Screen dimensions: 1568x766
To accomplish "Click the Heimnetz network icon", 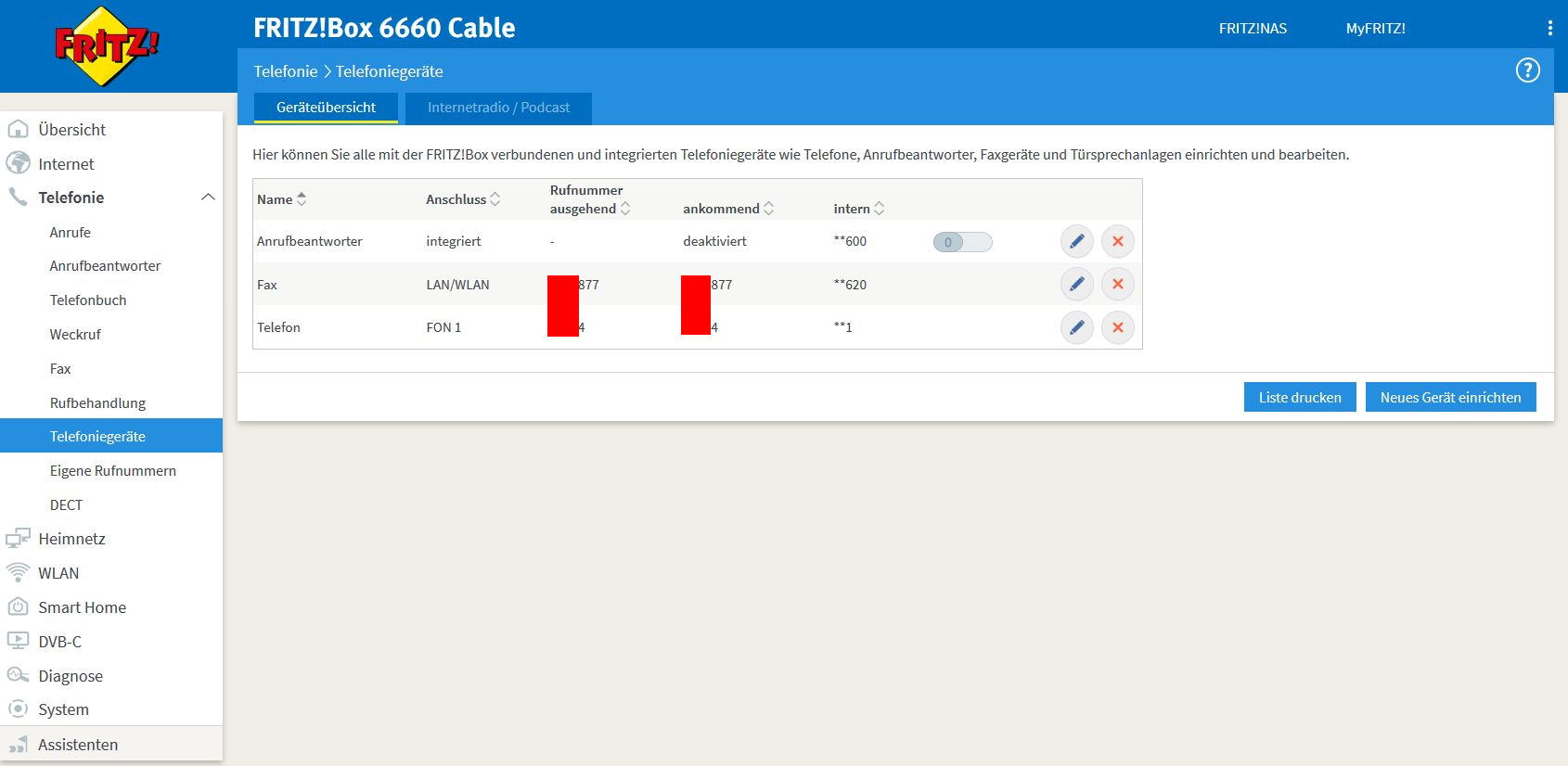I will pyautogui.click(x=18, y=538).
